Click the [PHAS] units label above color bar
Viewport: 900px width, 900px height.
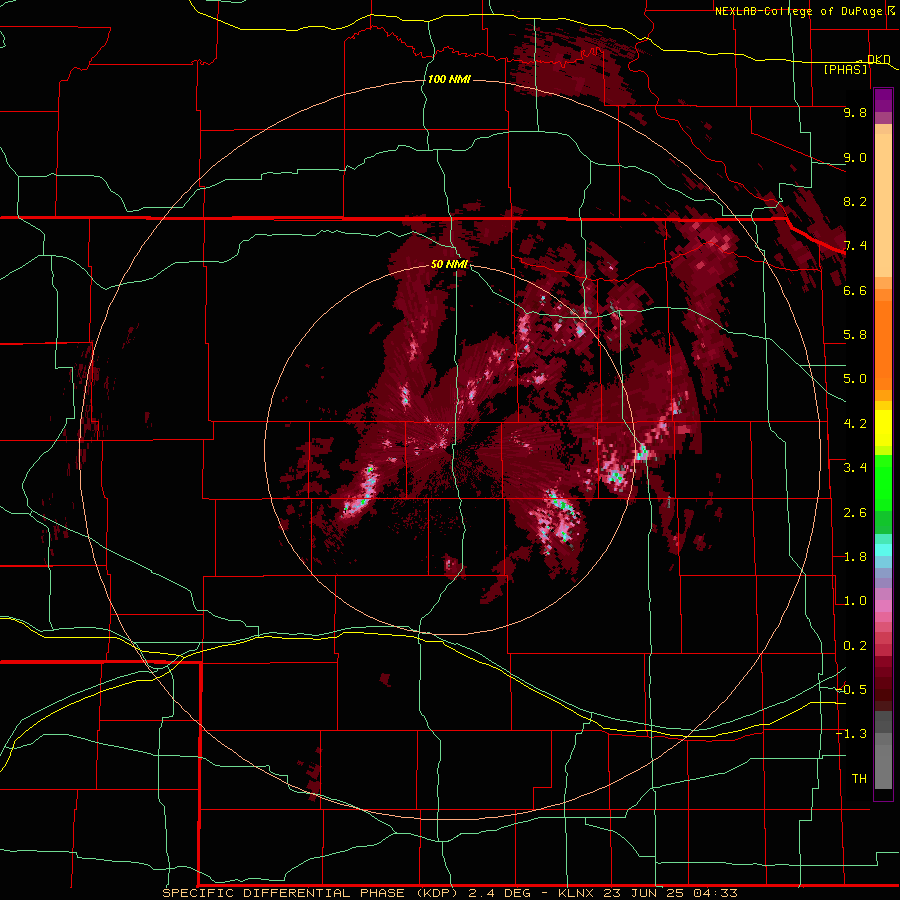pos(845,69)
